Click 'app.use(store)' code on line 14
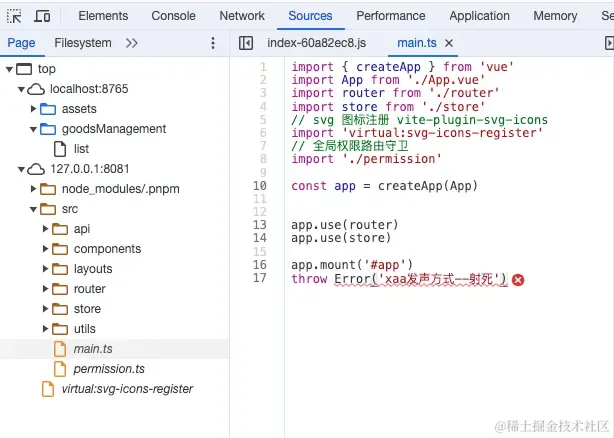614x438 pixels. (x=341, y=238)
